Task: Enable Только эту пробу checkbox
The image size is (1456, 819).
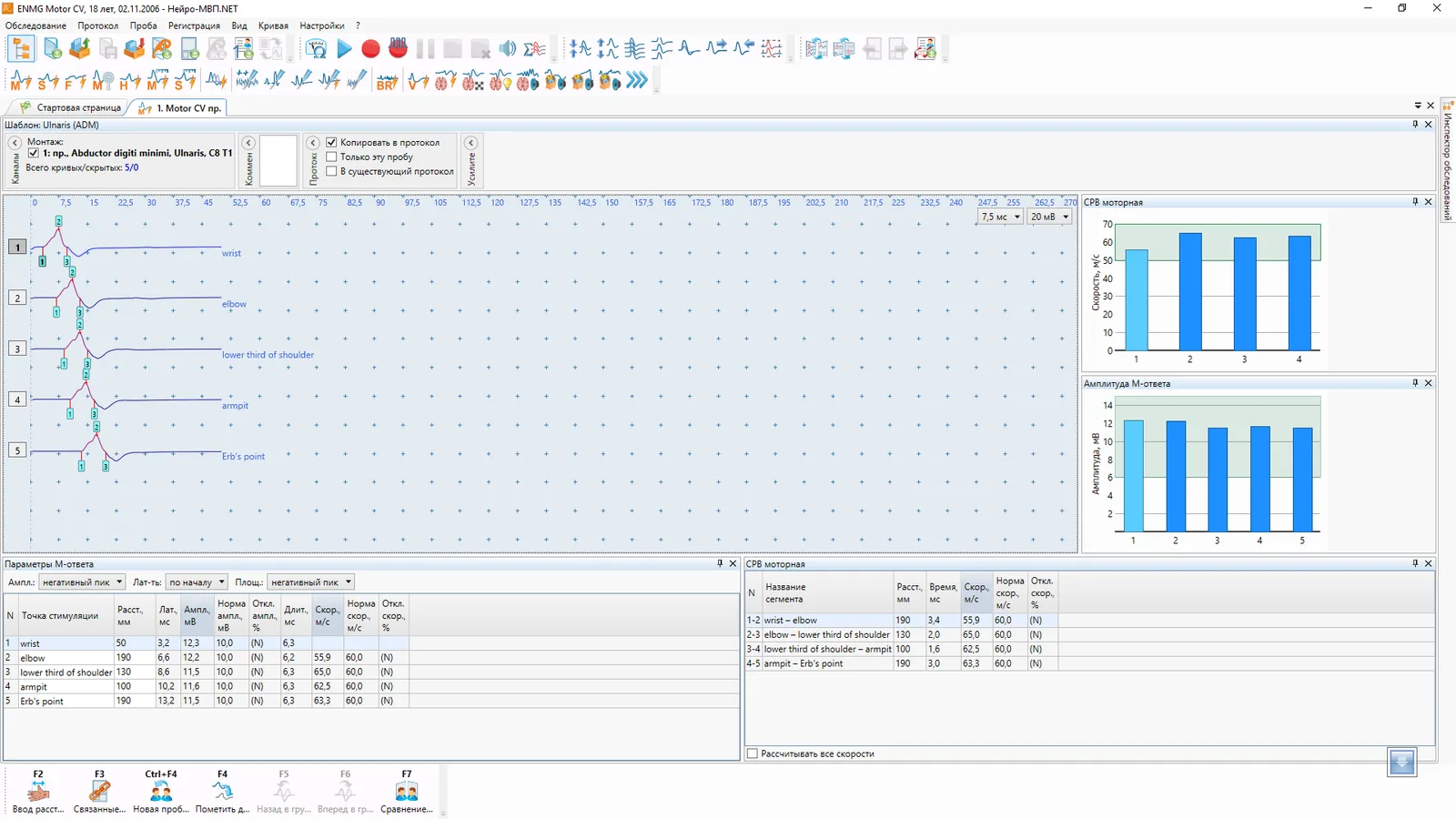Action: [x=332, y=157]
